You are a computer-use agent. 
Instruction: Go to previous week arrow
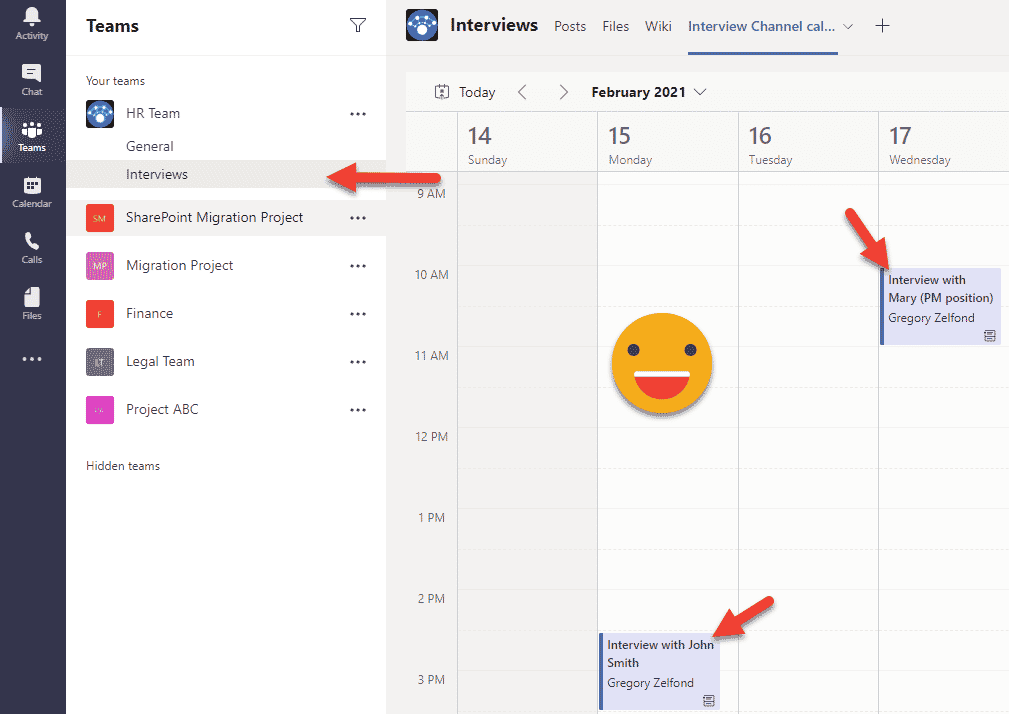point(523,92)
